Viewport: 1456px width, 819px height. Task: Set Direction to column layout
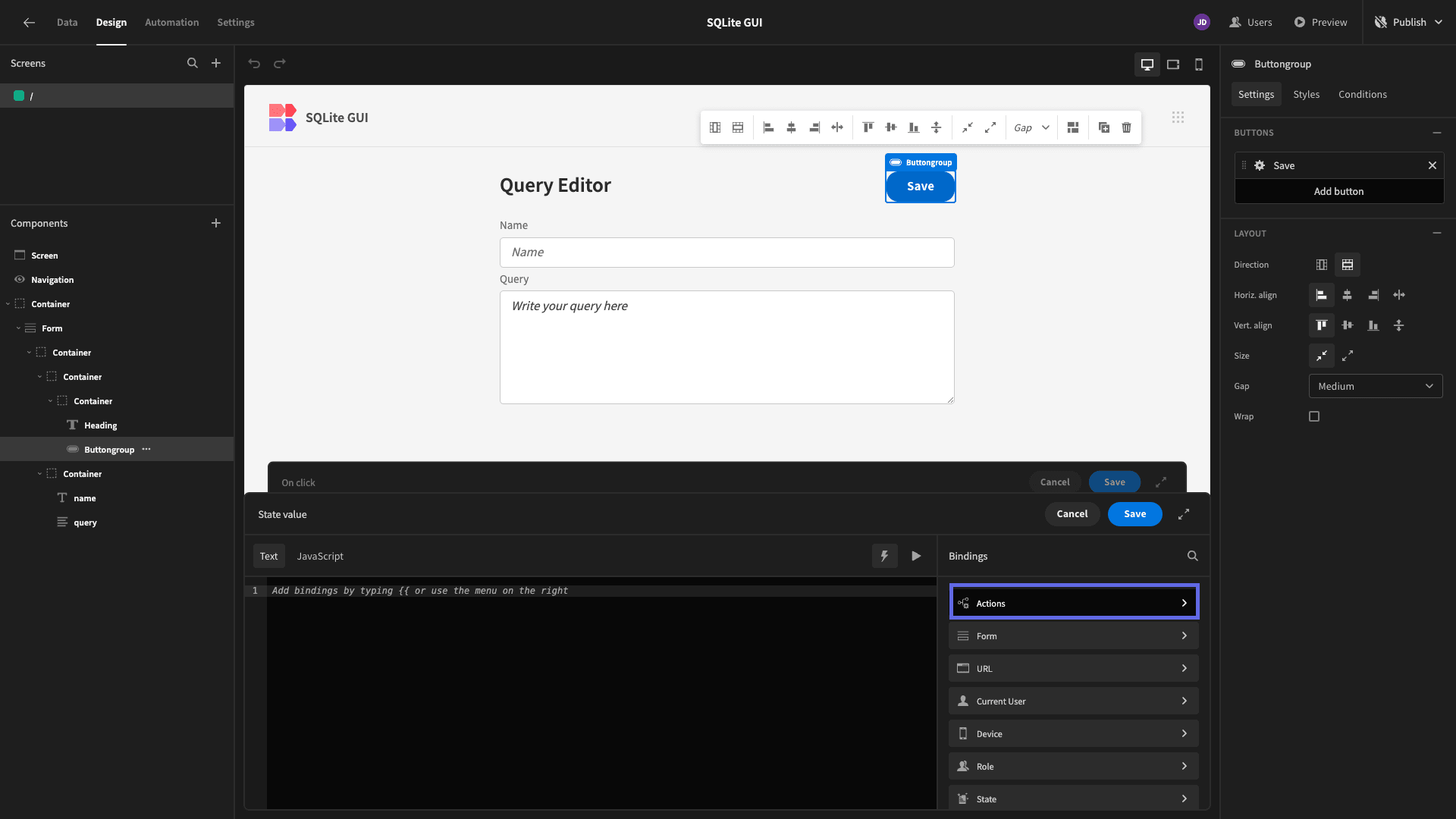pyautogui.click(x=1322, y=265)
